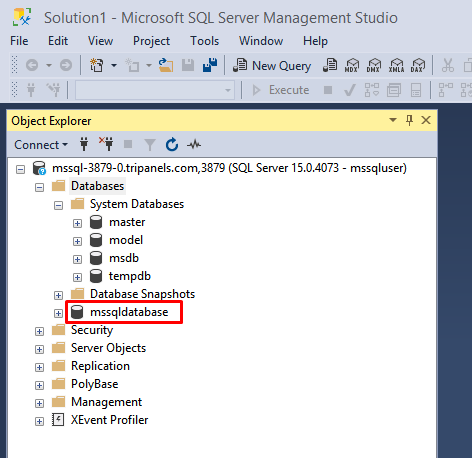Image resolution: width=472 pixels, height=458 pixels.
Task: Click the Open File folder icon
Action: (x=166, y=65)
